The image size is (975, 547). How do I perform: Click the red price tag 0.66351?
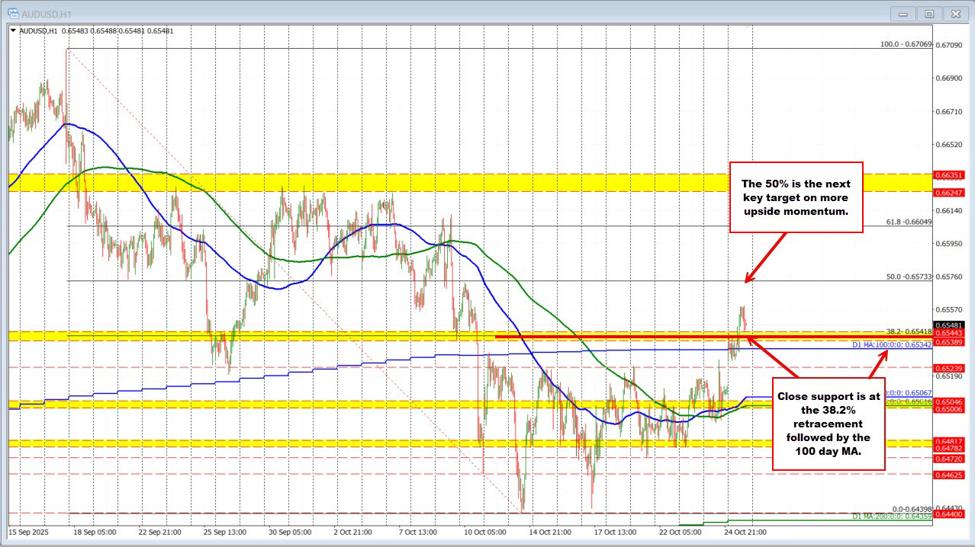tap(950, 175)
